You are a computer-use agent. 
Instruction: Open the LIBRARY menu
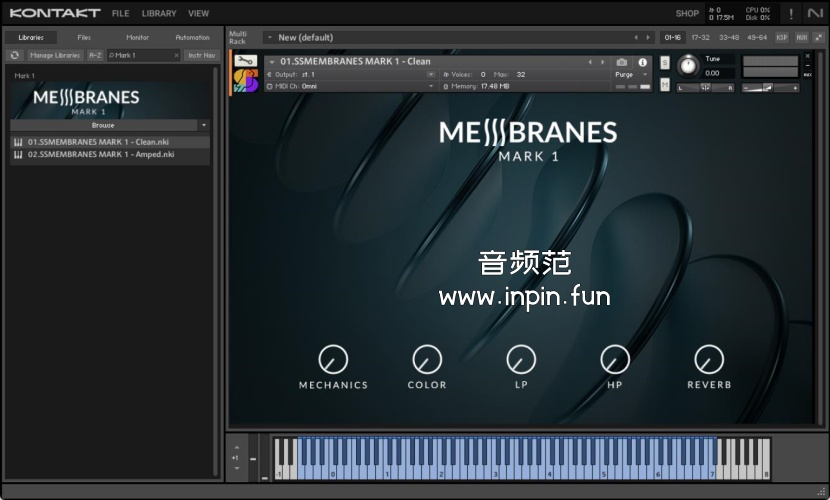(x=159, y=14)
